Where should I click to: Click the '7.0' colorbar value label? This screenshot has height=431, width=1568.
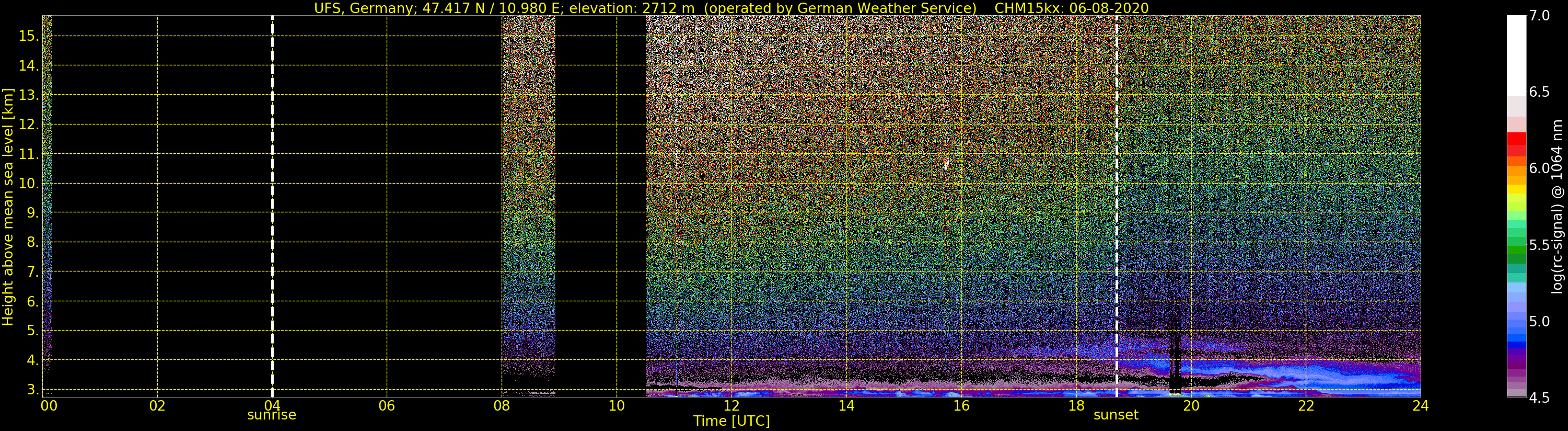[x=1539, y=15]
